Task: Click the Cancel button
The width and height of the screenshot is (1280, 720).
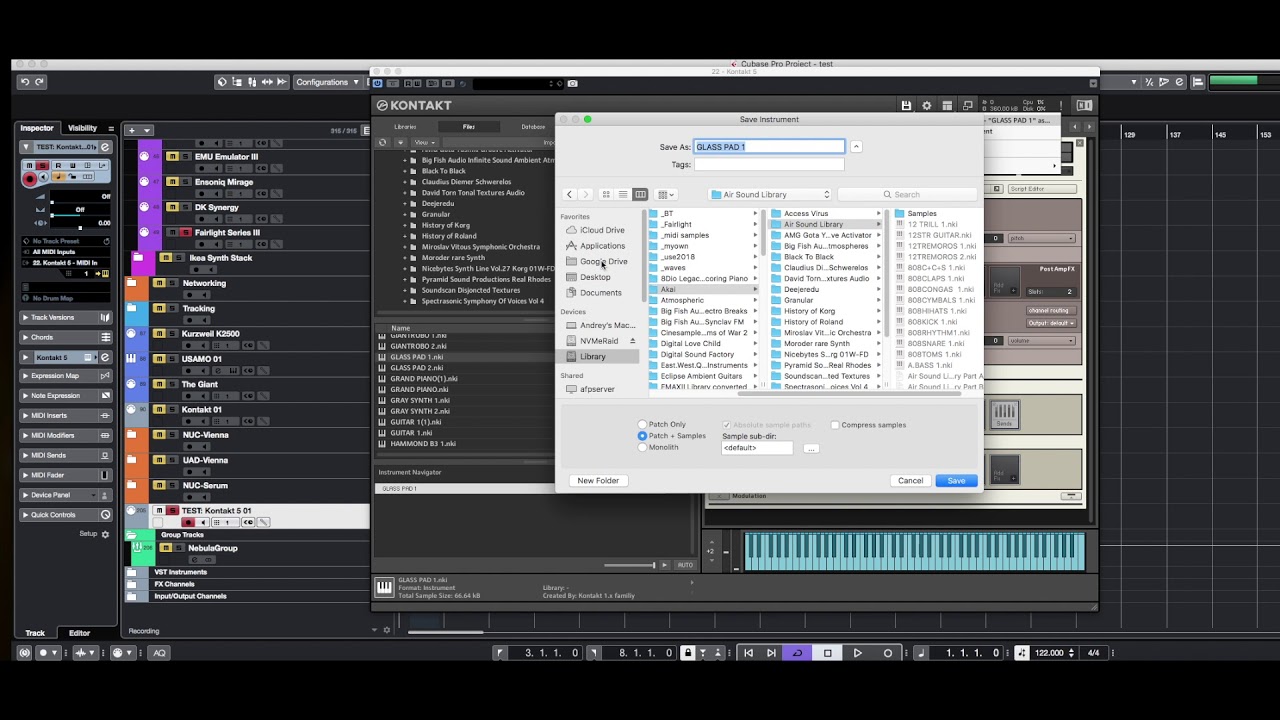Action: tap(910, 481)
